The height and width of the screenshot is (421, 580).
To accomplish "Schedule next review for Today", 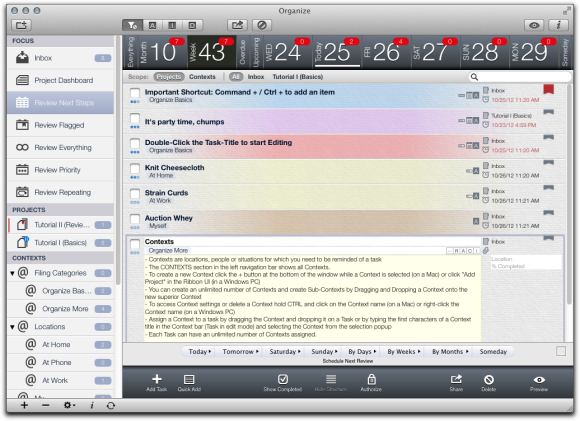I will click(x=199, y=351).
